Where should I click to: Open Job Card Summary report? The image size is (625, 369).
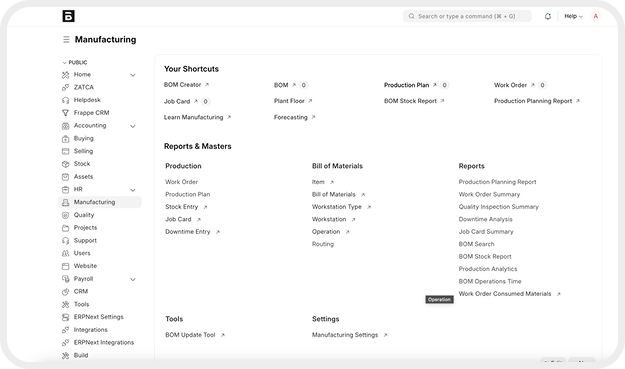(x=486, y=232)
